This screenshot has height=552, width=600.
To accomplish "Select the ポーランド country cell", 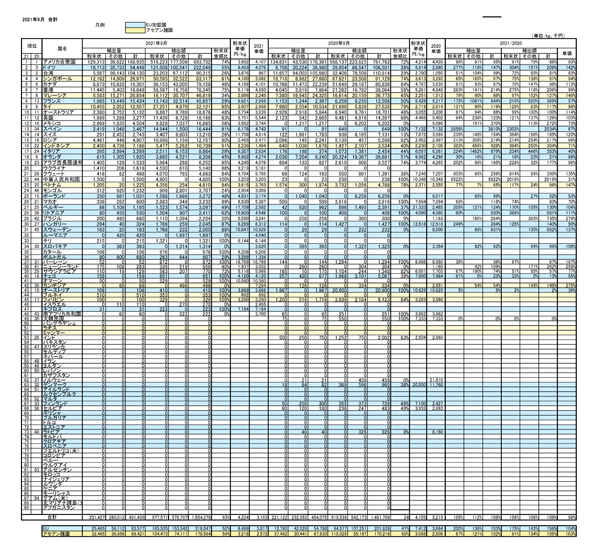I will coord(62,196).
